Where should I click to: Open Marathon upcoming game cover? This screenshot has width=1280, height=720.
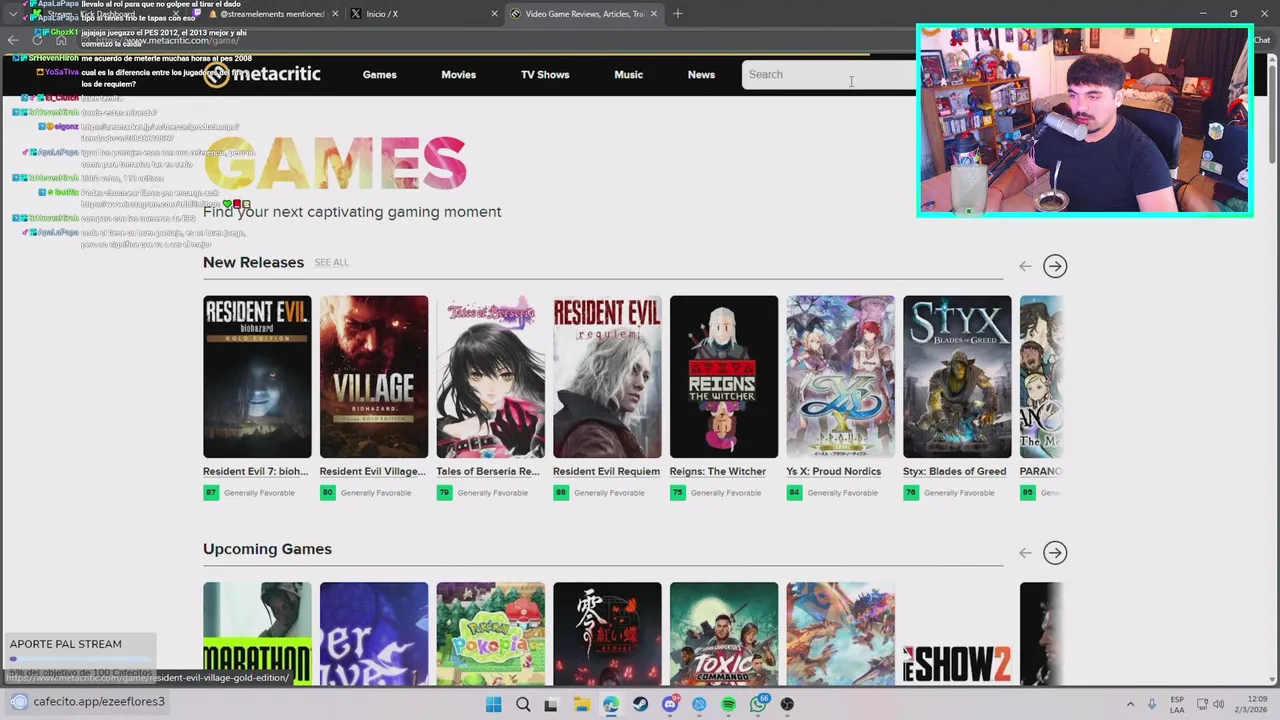tap(257, 634)
